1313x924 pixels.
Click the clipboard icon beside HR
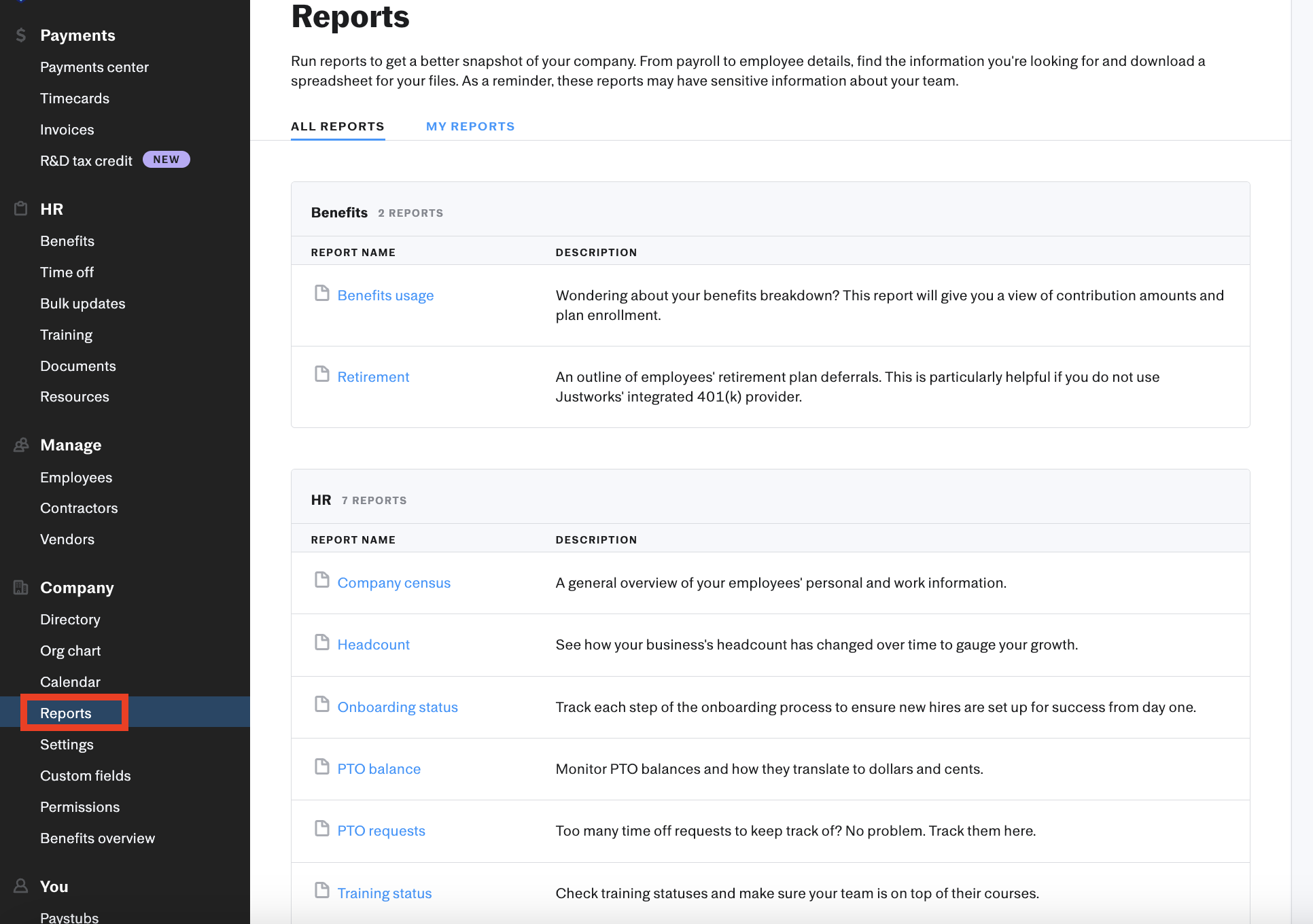tap(21, 209)
